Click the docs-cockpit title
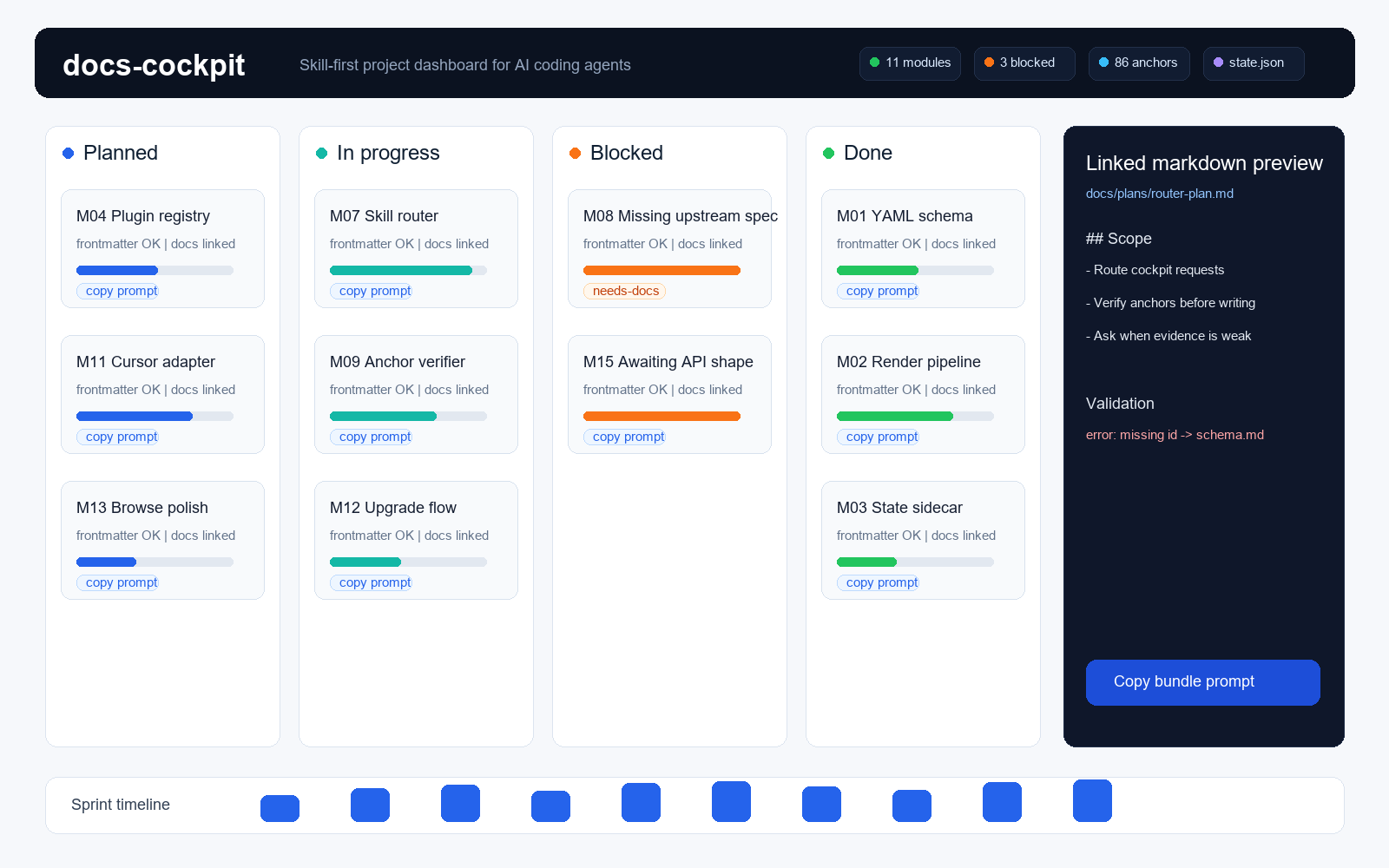Screen dimensions: 1389x868 154,65
